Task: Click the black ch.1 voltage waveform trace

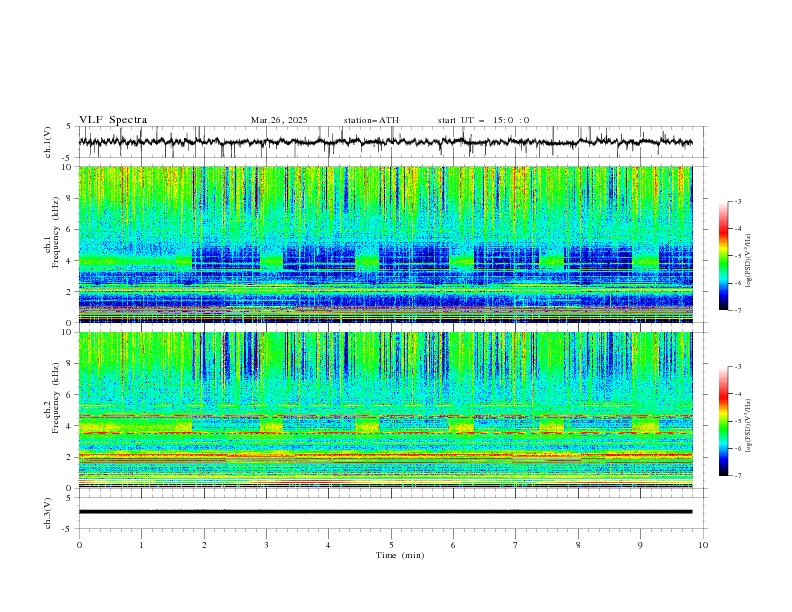Action: coord(385,142)
